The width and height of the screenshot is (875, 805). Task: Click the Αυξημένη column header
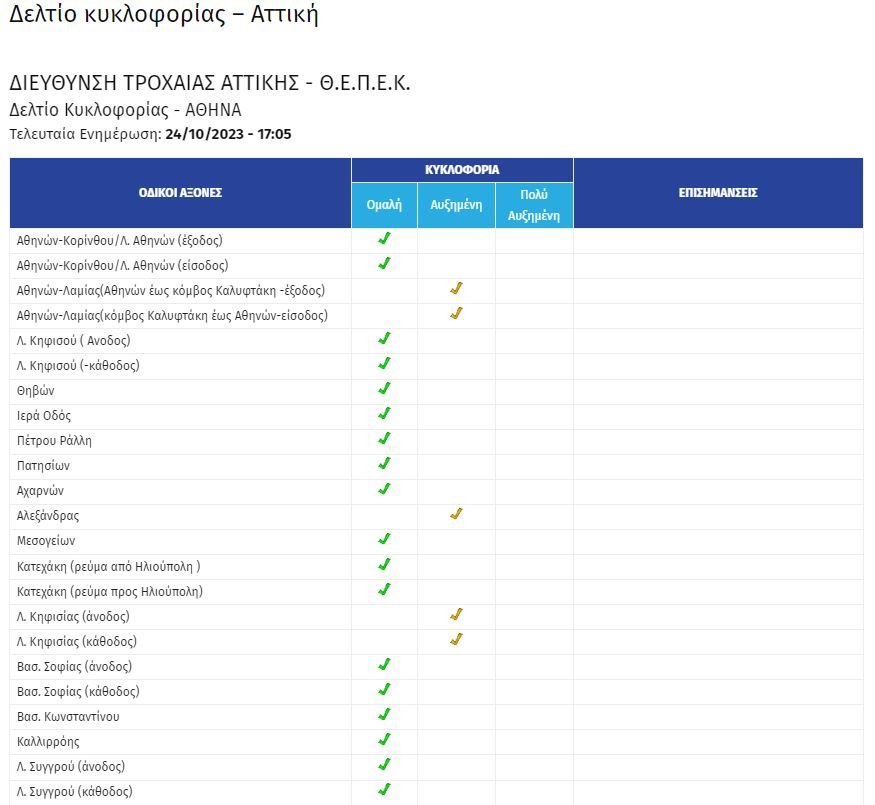(456, 205)
